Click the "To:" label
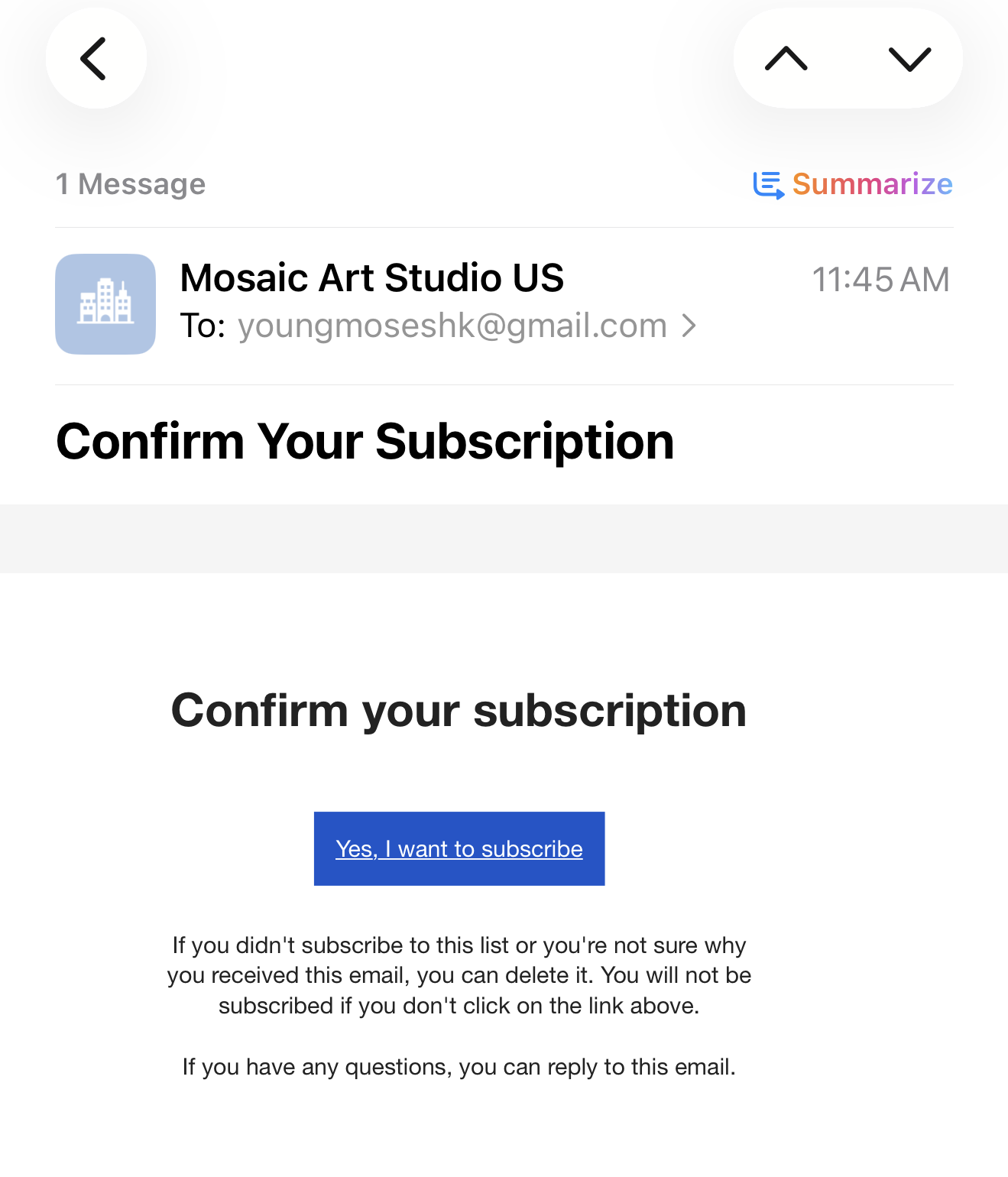 click(203, 326)
